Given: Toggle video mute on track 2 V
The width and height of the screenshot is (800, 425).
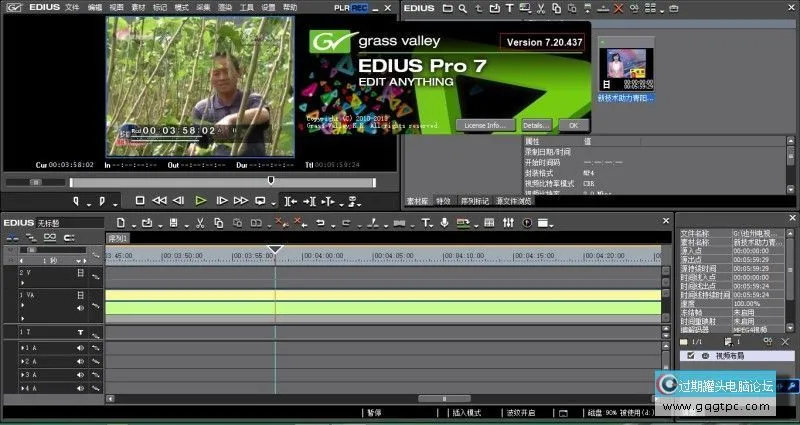Looking at the screenshot, I should click(81, 273).
